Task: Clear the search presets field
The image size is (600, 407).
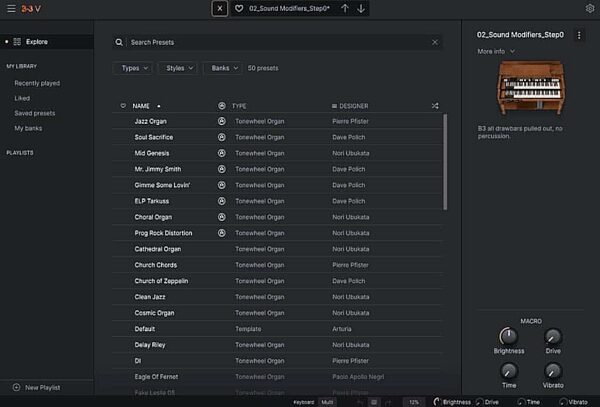Action: coord(435,42)
